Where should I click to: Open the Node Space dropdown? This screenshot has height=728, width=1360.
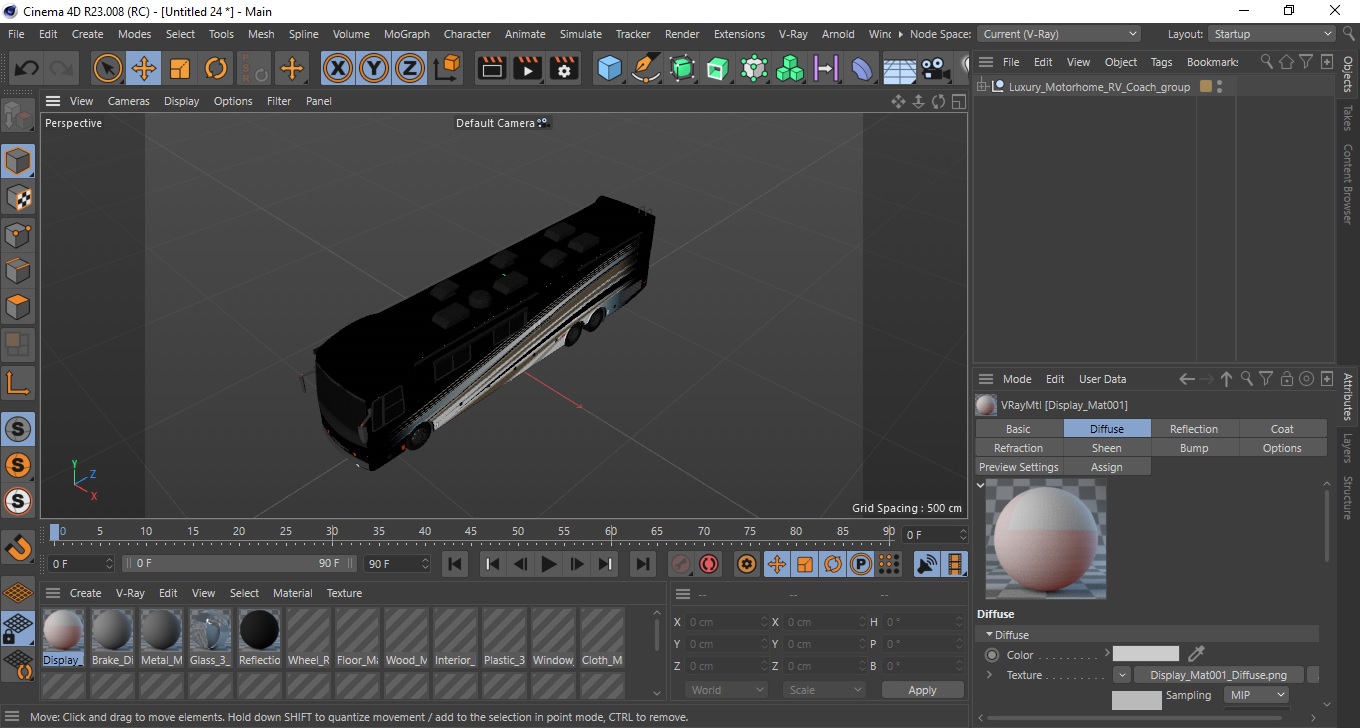1059,34
